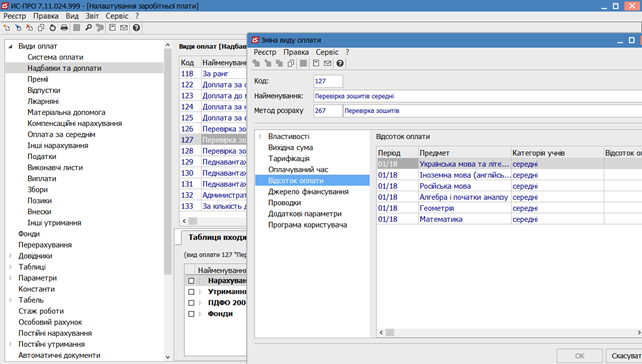Click the gray square icon in dialog toolbar
This screenshot has width=642, height=364.
pos(303,63)
